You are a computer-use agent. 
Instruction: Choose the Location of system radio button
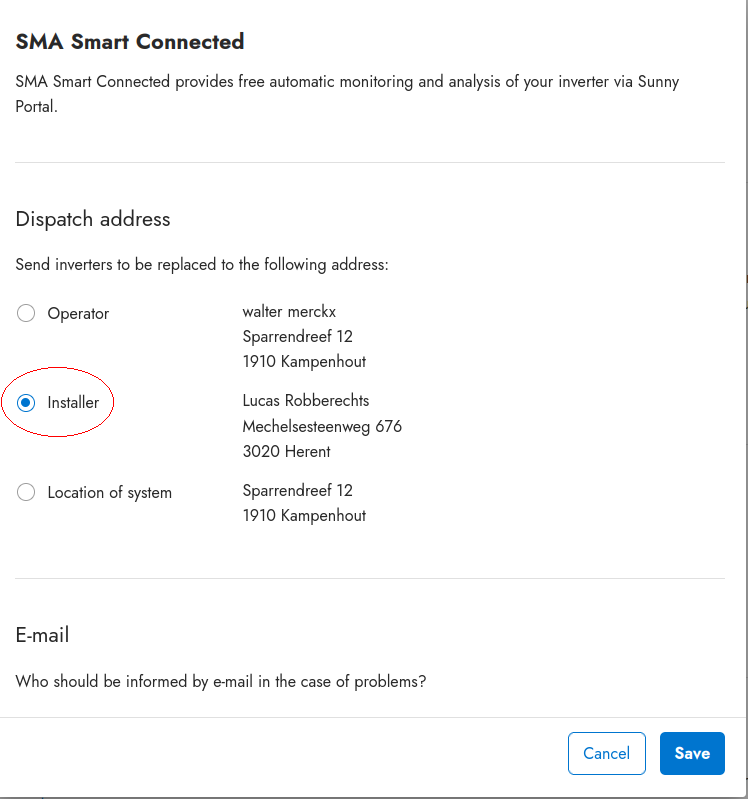[x=26, y=492]
